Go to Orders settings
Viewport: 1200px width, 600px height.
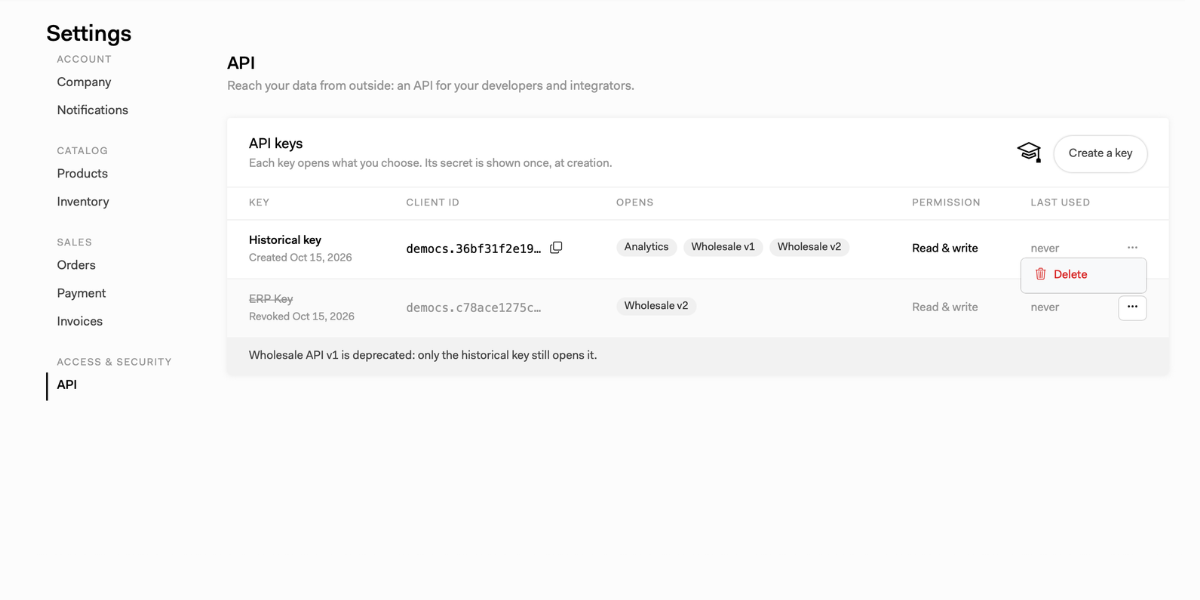(76, 265)
